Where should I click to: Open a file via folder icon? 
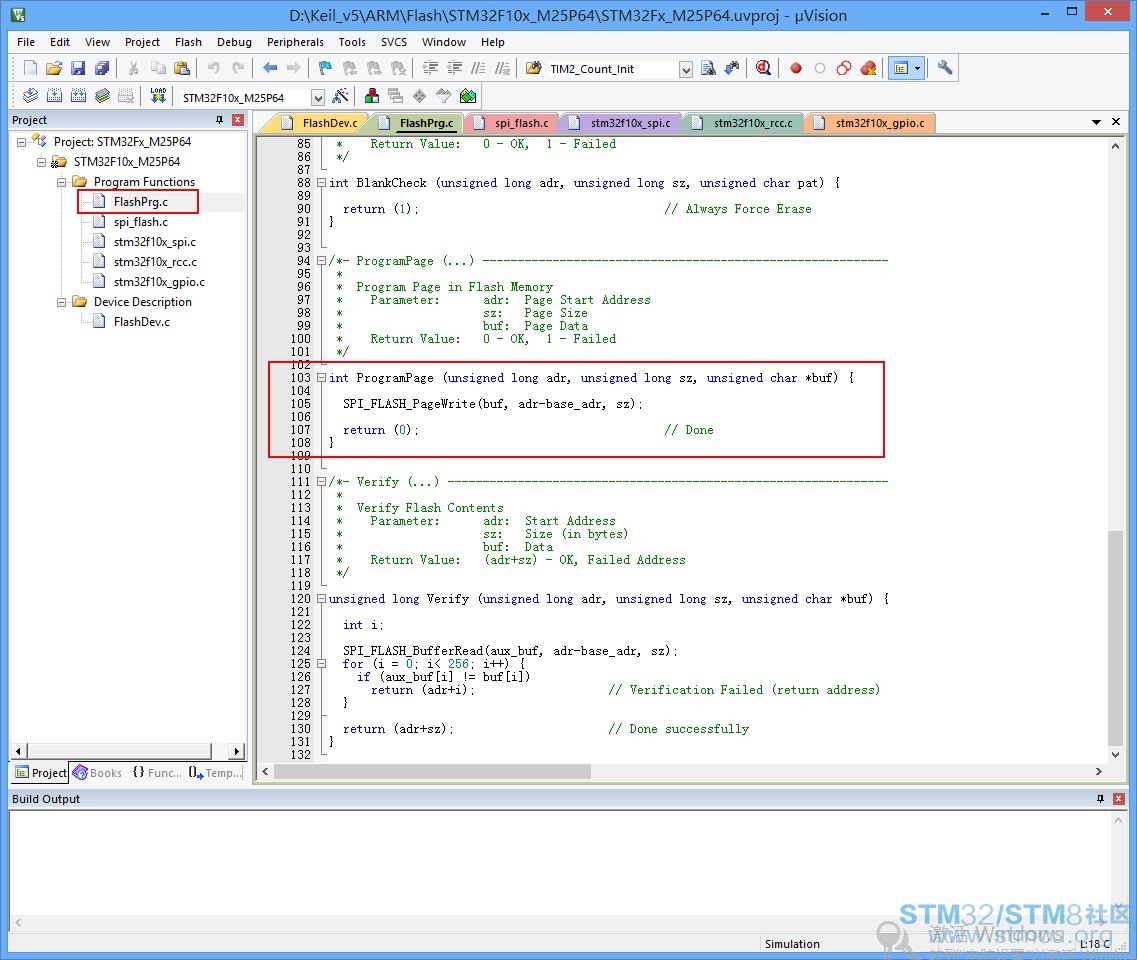pos(54,68)
